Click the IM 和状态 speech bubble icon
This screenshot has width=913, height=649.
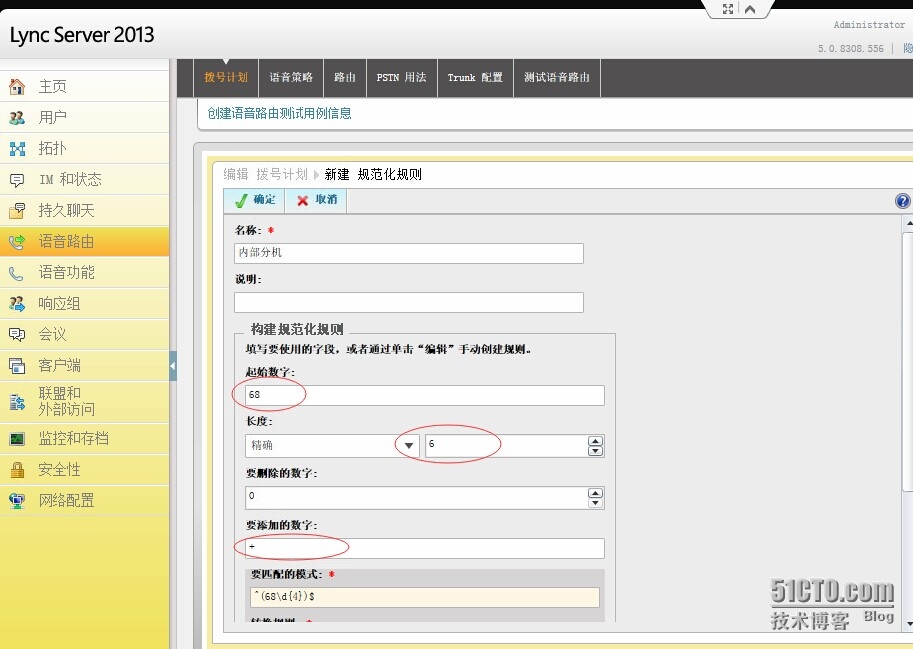pyautogui.click(x=17, y=180)
